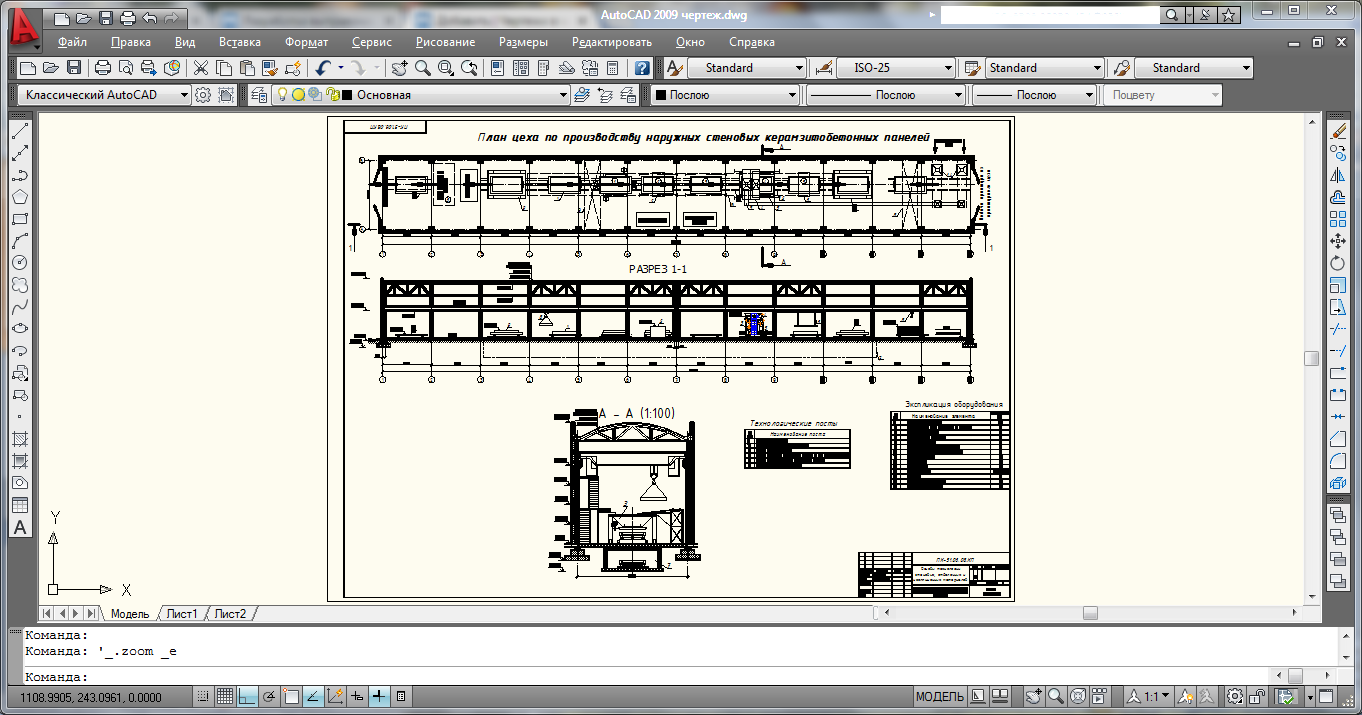Open the Standard text style dropdown
This screenshot has width=1362, height=715.
pyautogui.click(x=747, y=68)
